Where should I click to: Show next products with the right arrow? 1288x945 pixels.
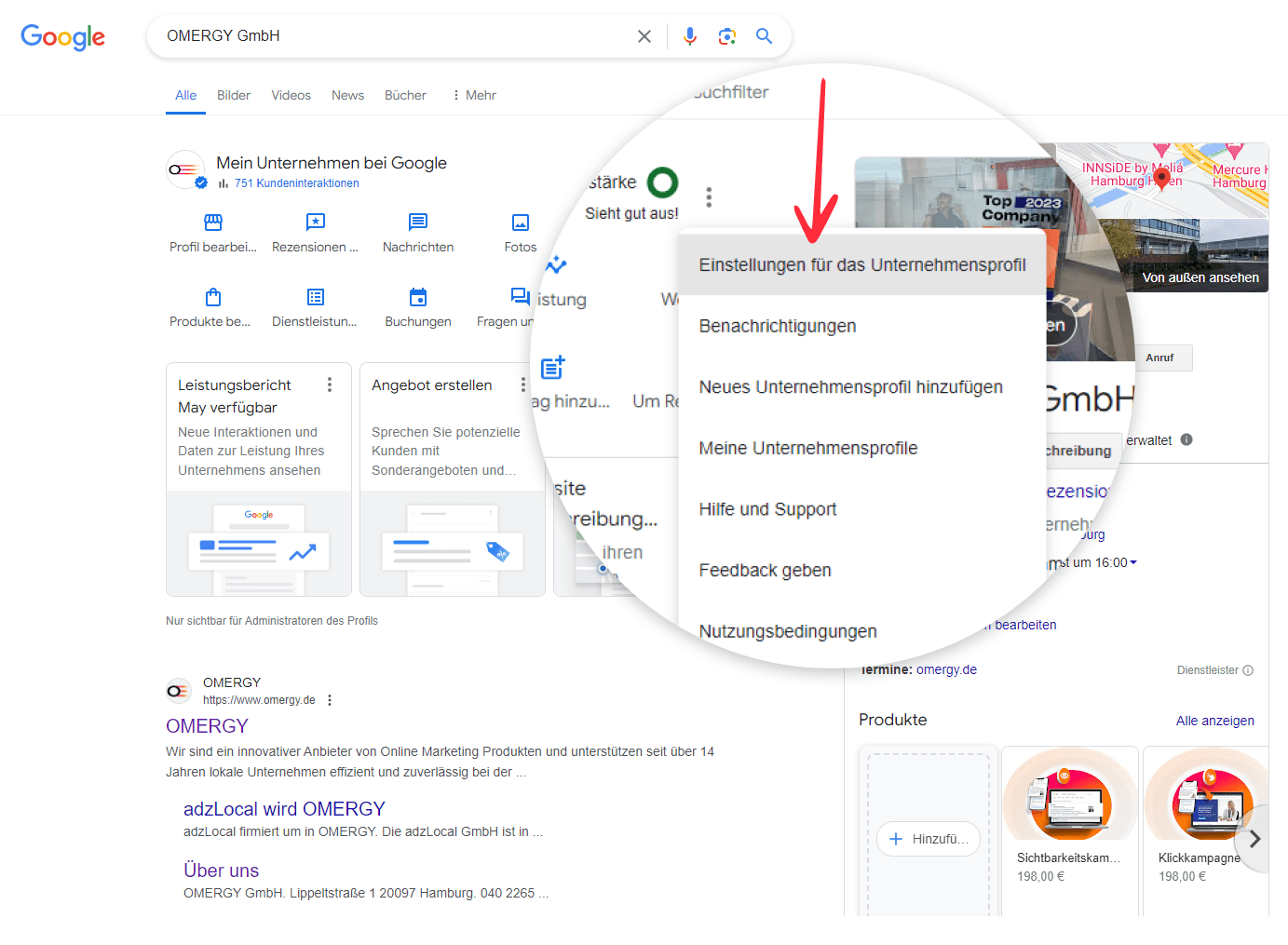(x=1255, y=839)
